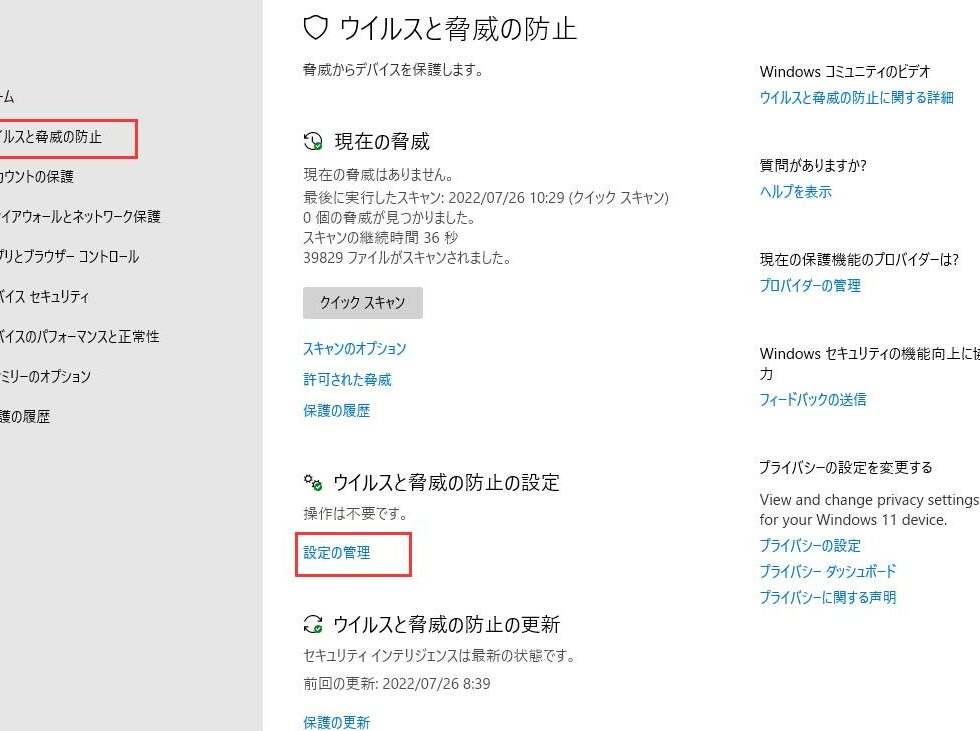Select the firewall and network protection sidebar item
The width and height of the screenshot is (980, 731).
point(80,217)
